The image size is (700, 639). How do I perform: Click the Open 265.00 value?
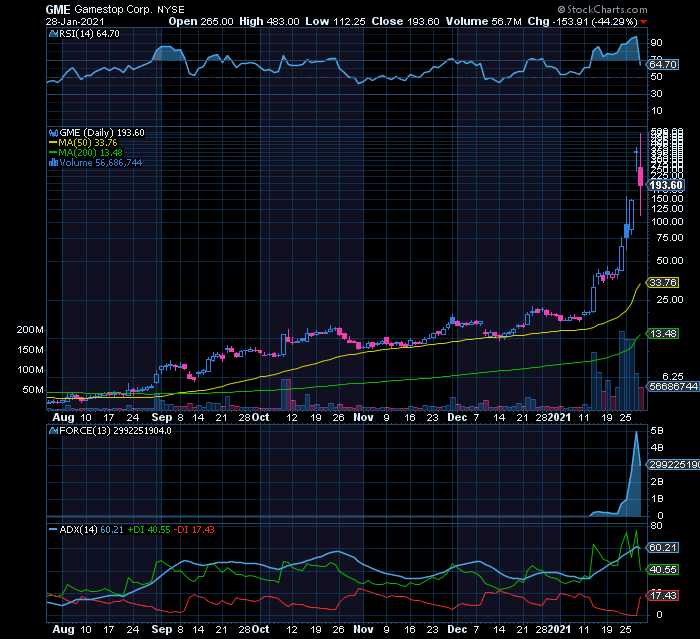201,21
